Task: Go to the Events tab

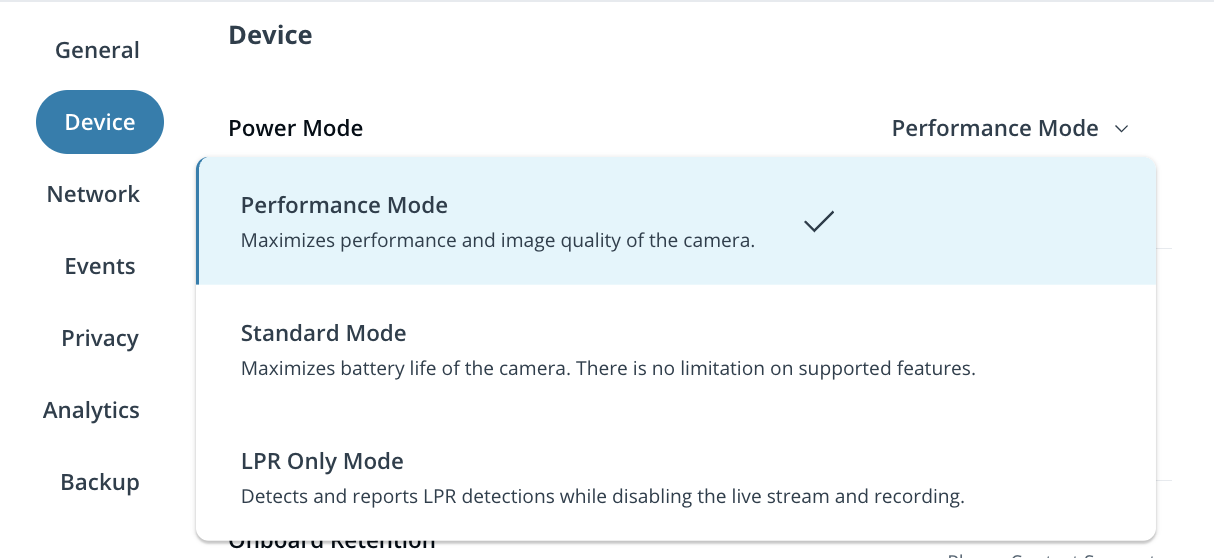Action: click(x=100, y=266)
